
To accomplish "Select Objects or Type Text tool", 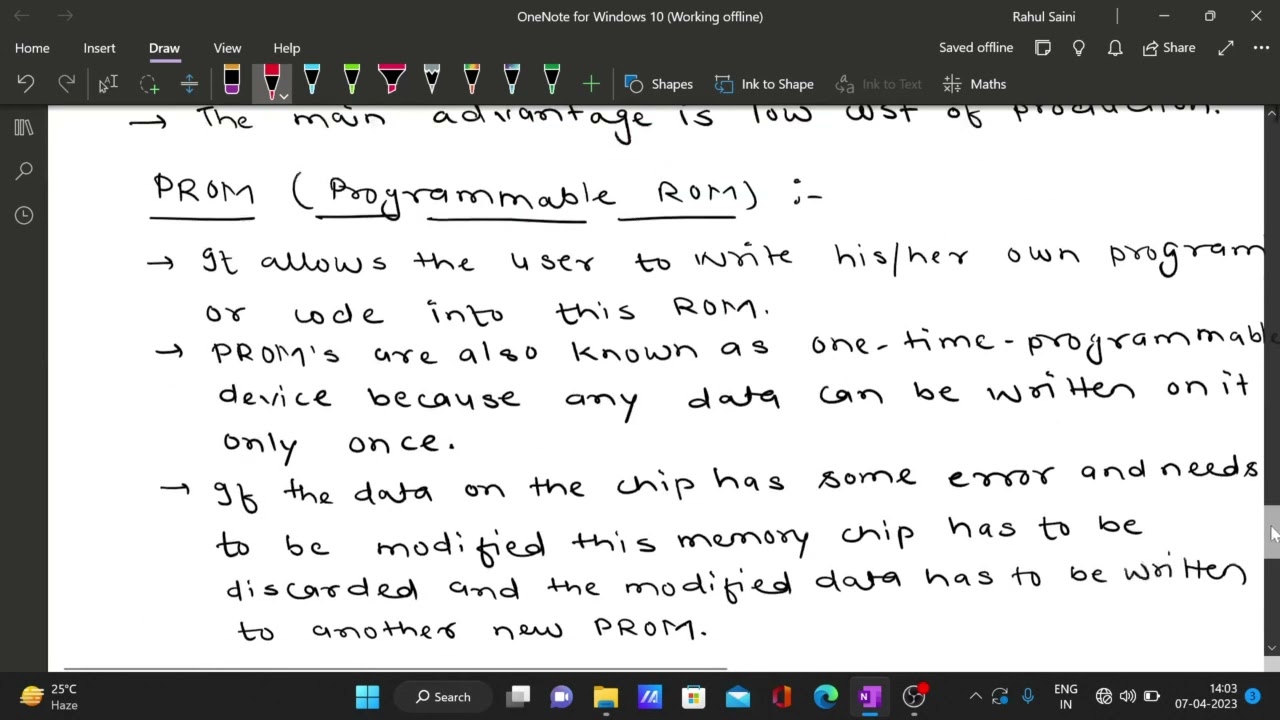I will (x=108, y=84).
